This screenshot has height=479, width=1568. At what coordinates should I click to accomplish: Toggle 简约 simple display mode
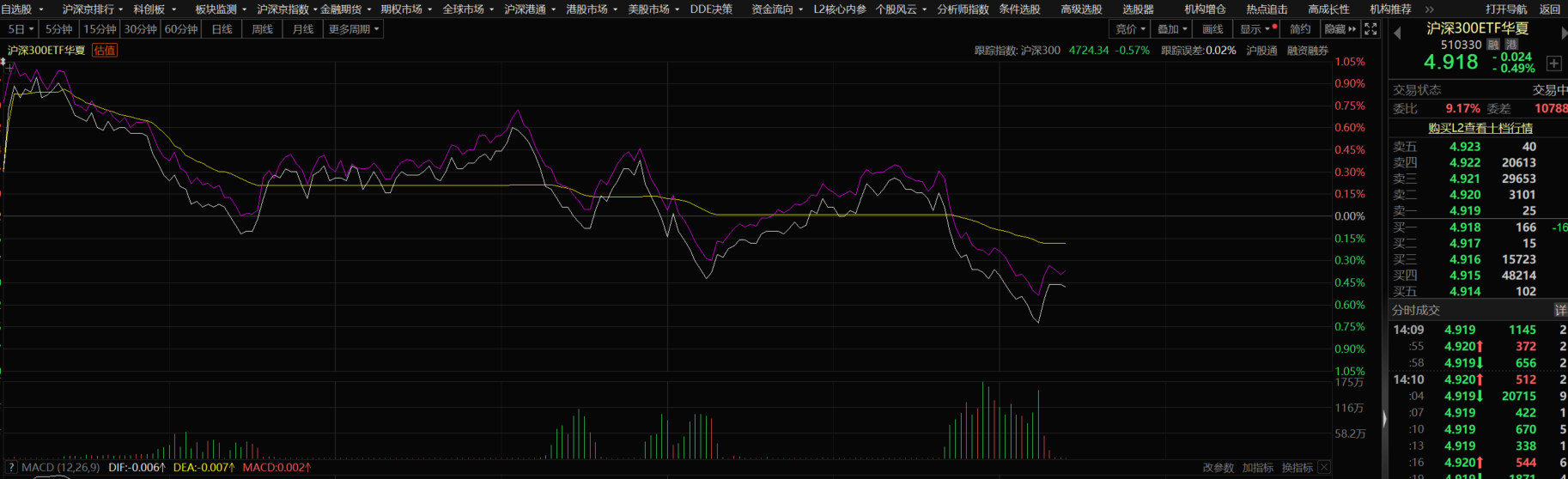[1300, 29]
